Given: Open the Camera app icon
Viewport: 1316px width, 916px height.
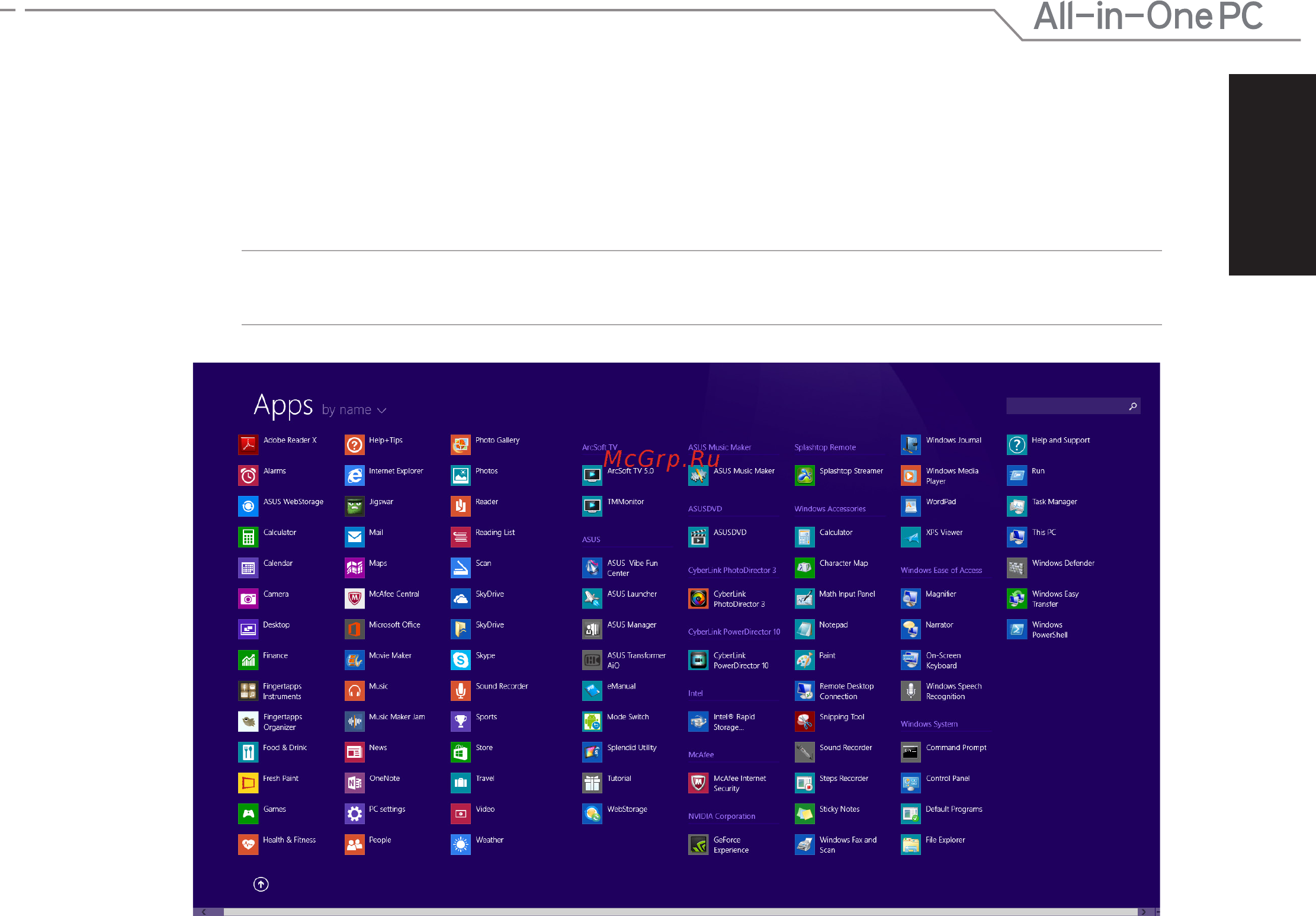Looking at the screenshot, I should click(x=248, y=598).
